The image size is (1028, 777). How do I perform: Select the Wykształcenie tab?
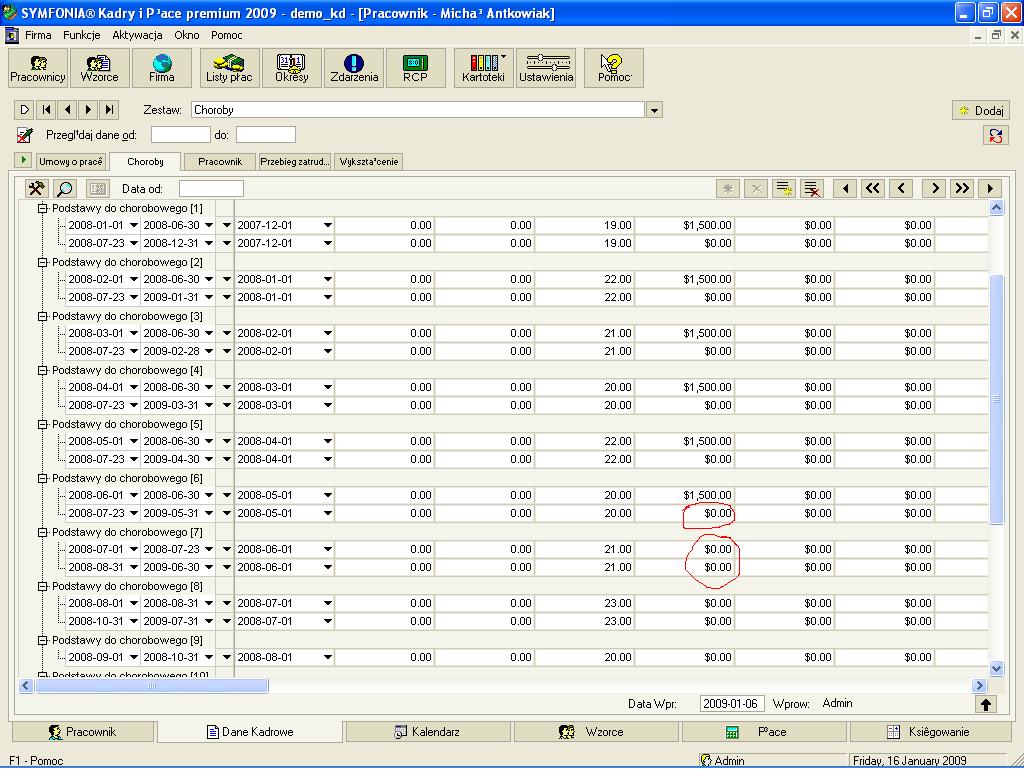click(x=369, y=161)
